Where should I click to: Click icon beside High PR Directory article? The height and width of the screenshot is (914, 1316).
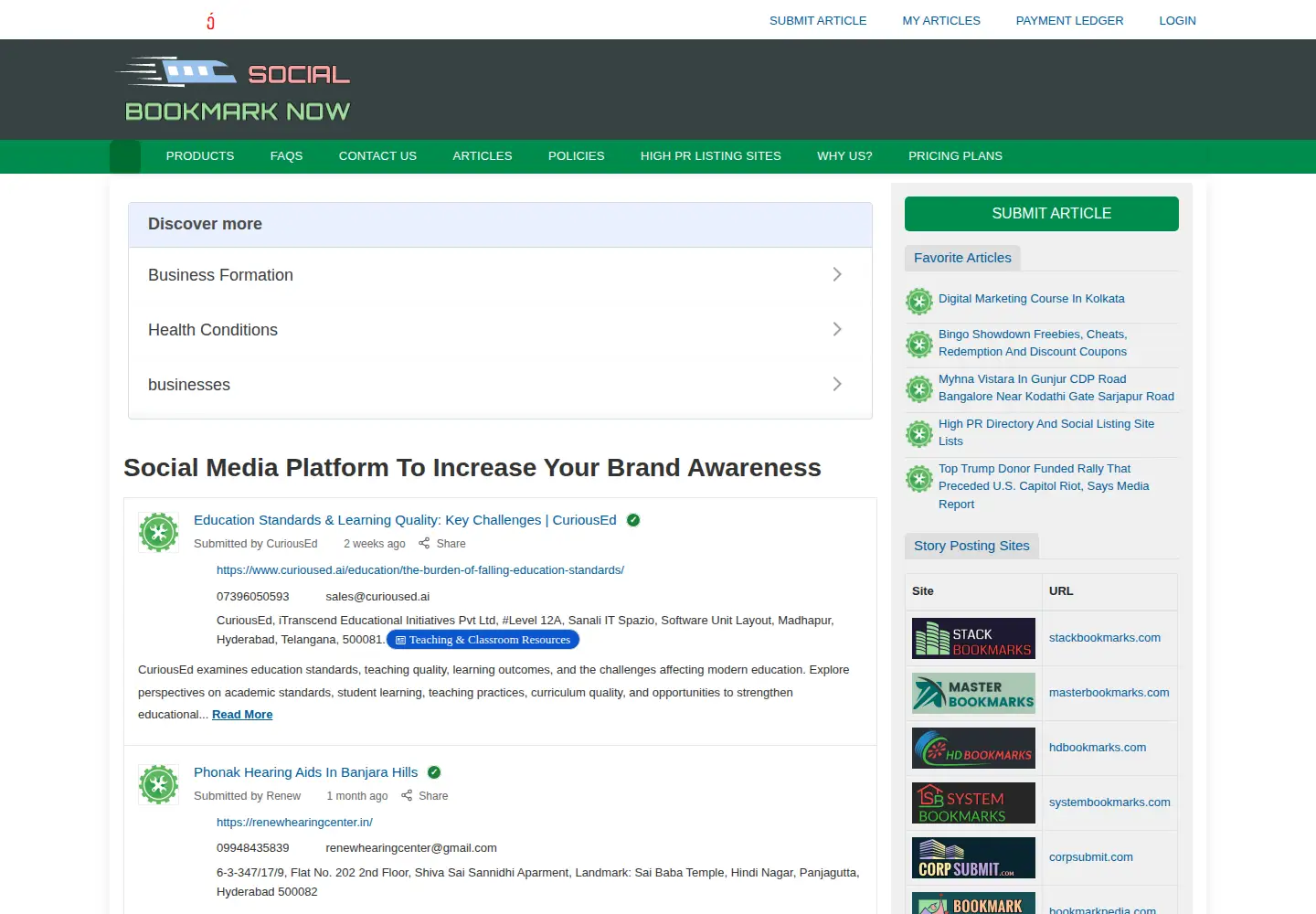point(919,433)
